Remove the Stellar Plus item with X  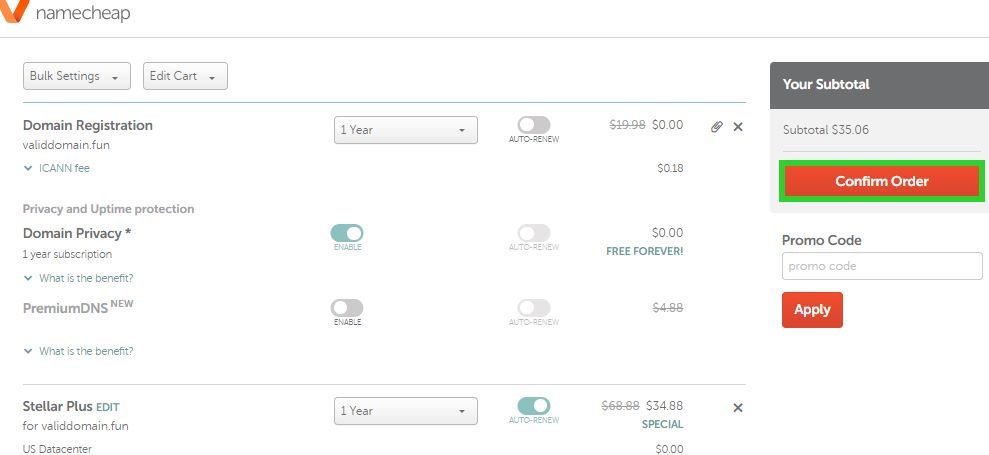click(738, 408)
